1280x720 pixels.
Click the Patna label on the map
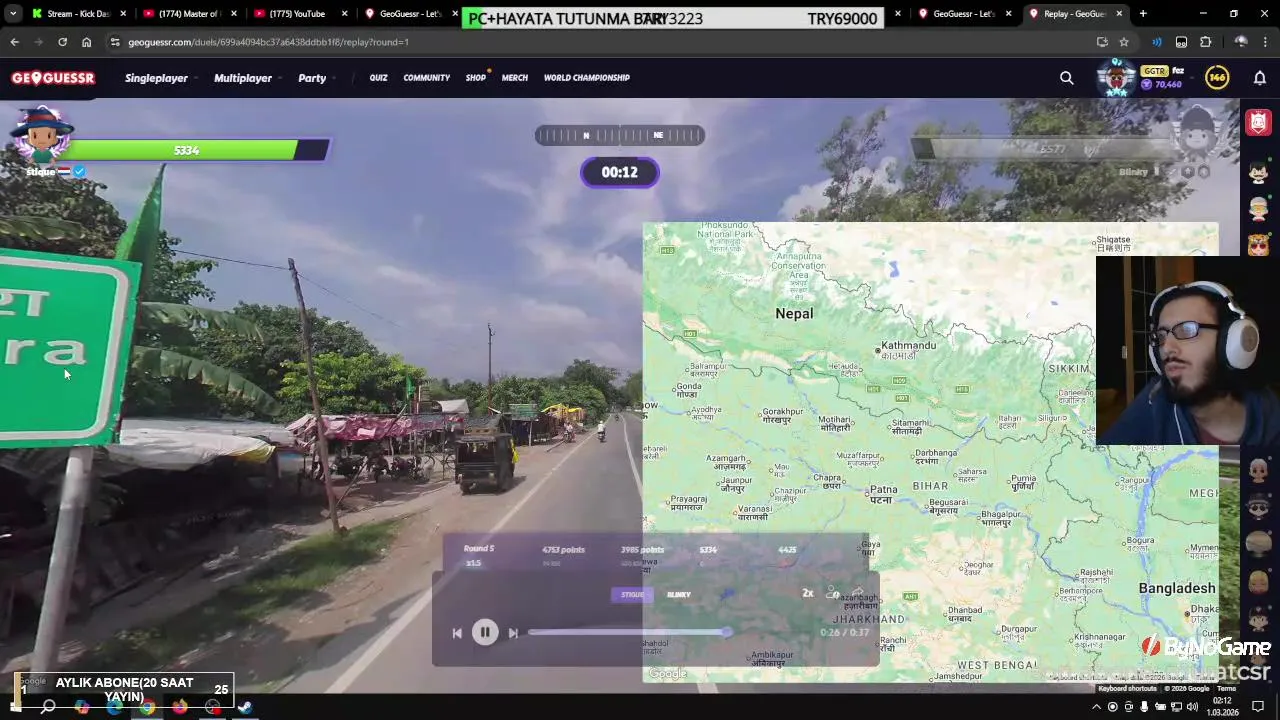point(882,489)
